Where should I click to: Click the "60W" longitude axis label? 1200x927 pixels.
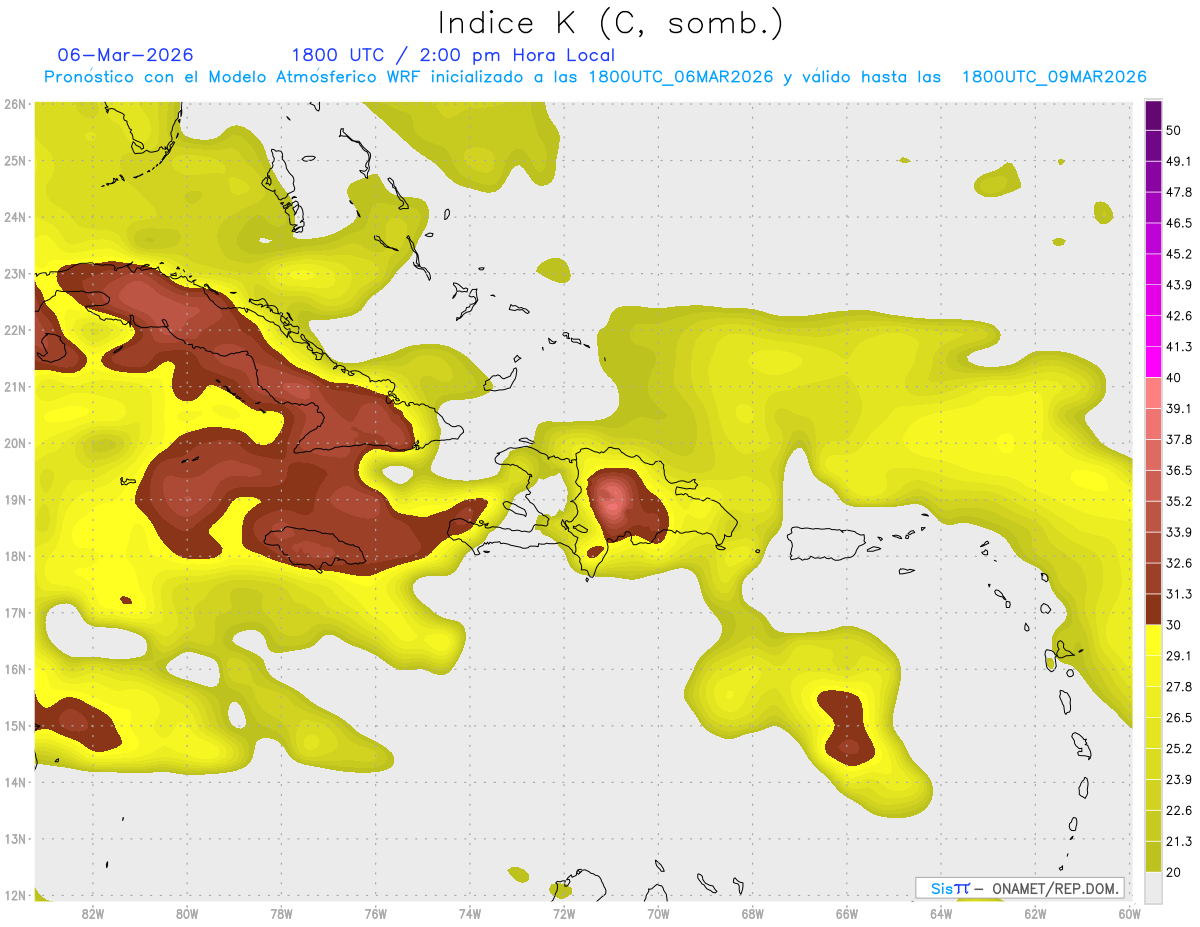[1129, 914]
